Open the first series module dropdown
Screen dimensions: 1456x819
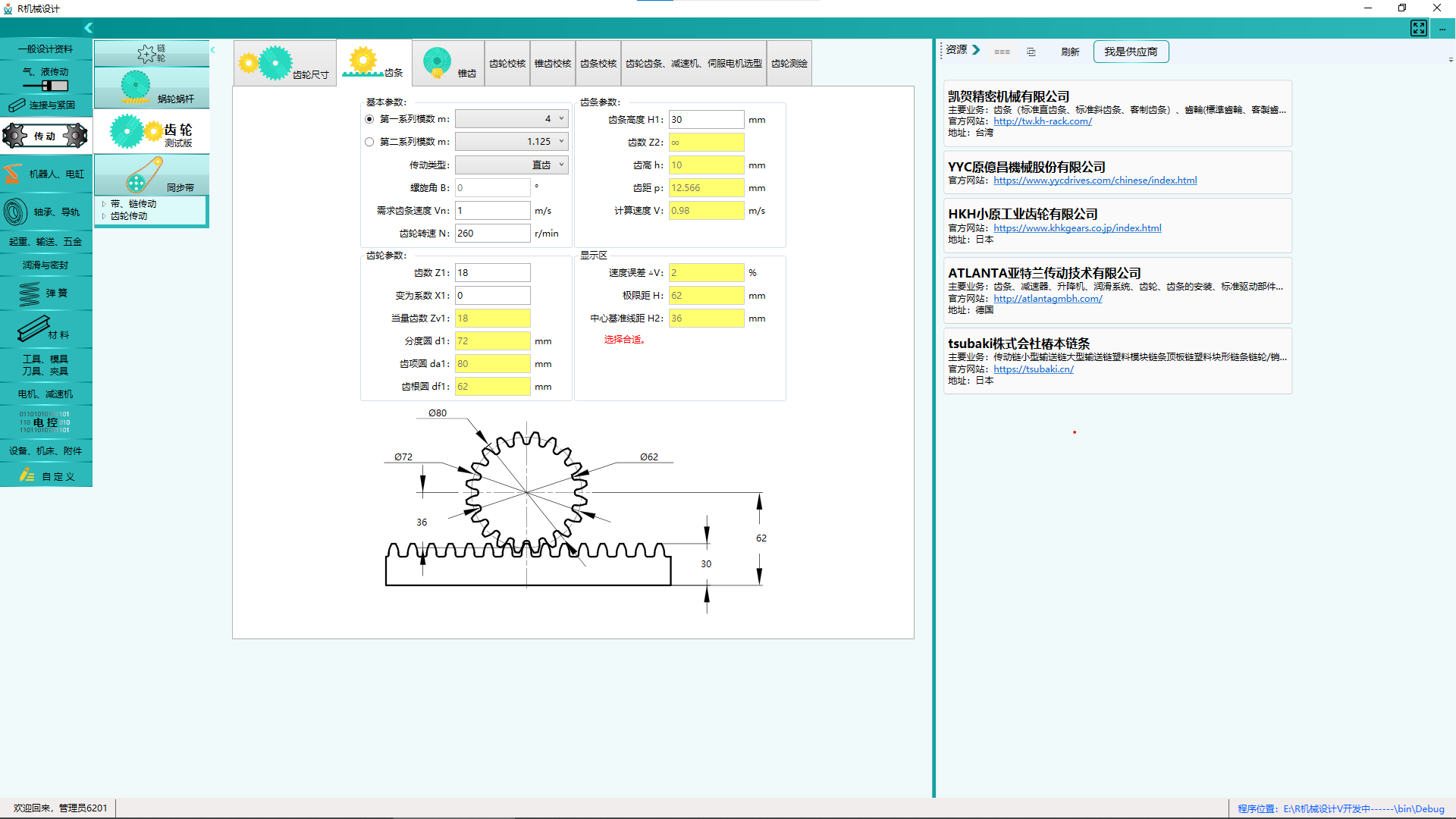click(x=511, y=119)
